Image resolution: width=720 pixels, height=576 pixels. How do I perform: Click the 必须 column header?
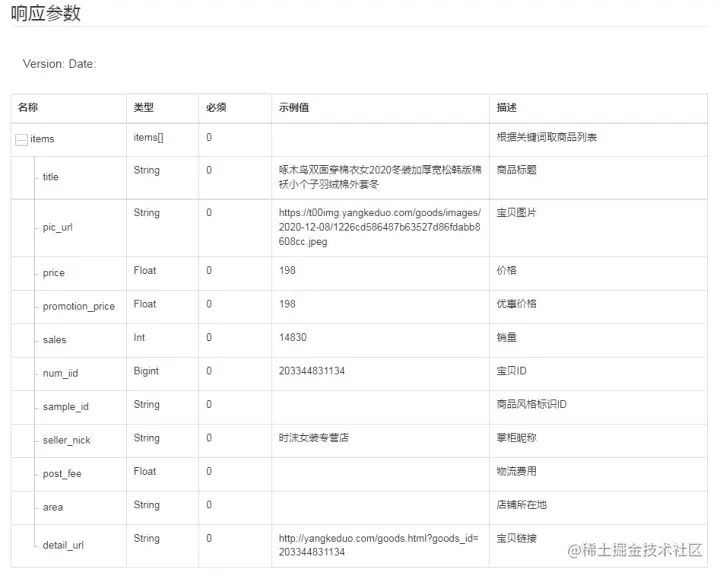tap(216, 107)
